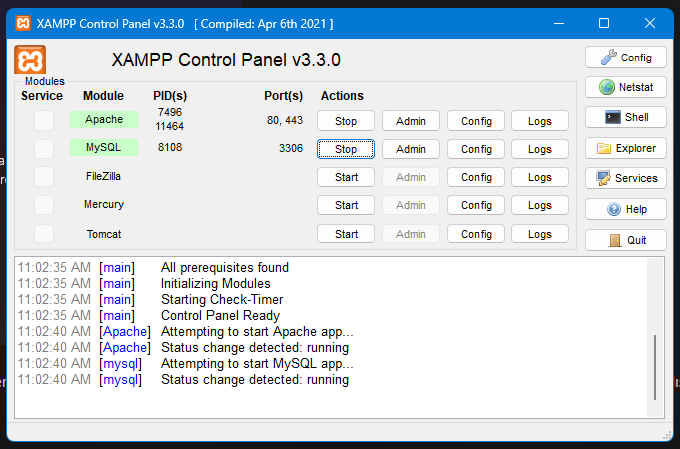
Task: Open Tomcat Config menu
Action: (476, 234)
